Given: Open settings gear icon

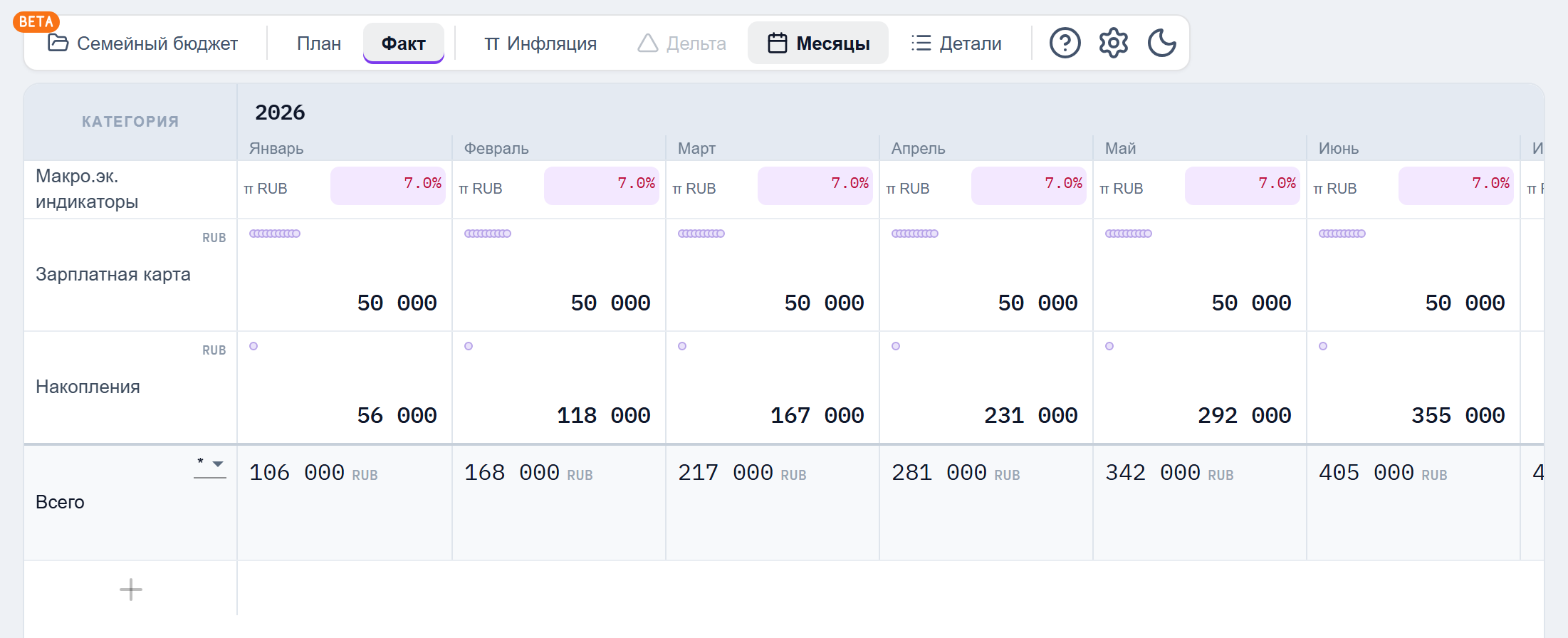Looking at the screenshot, I should click(x=1113, y=43).
